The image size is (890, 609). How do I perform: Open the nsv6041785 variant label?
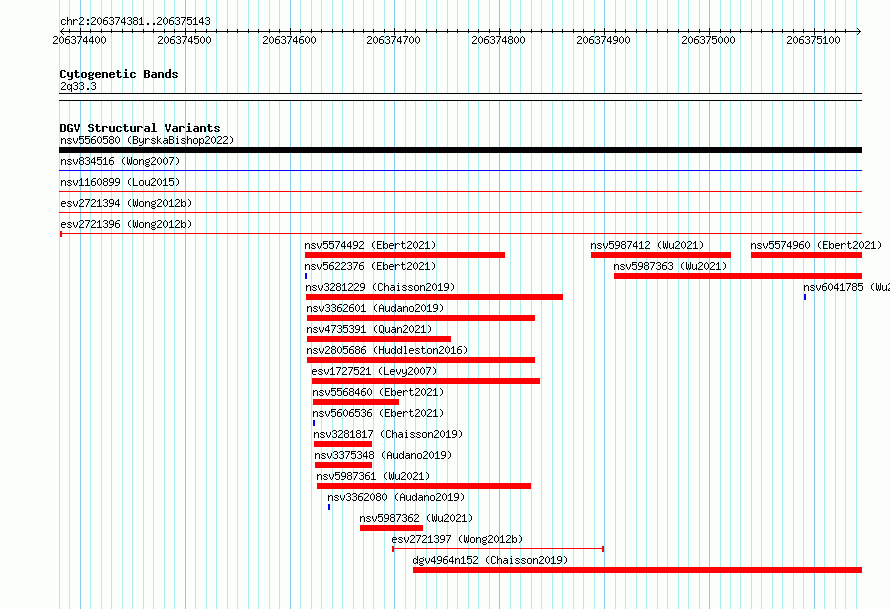click(x=846, y=287)
